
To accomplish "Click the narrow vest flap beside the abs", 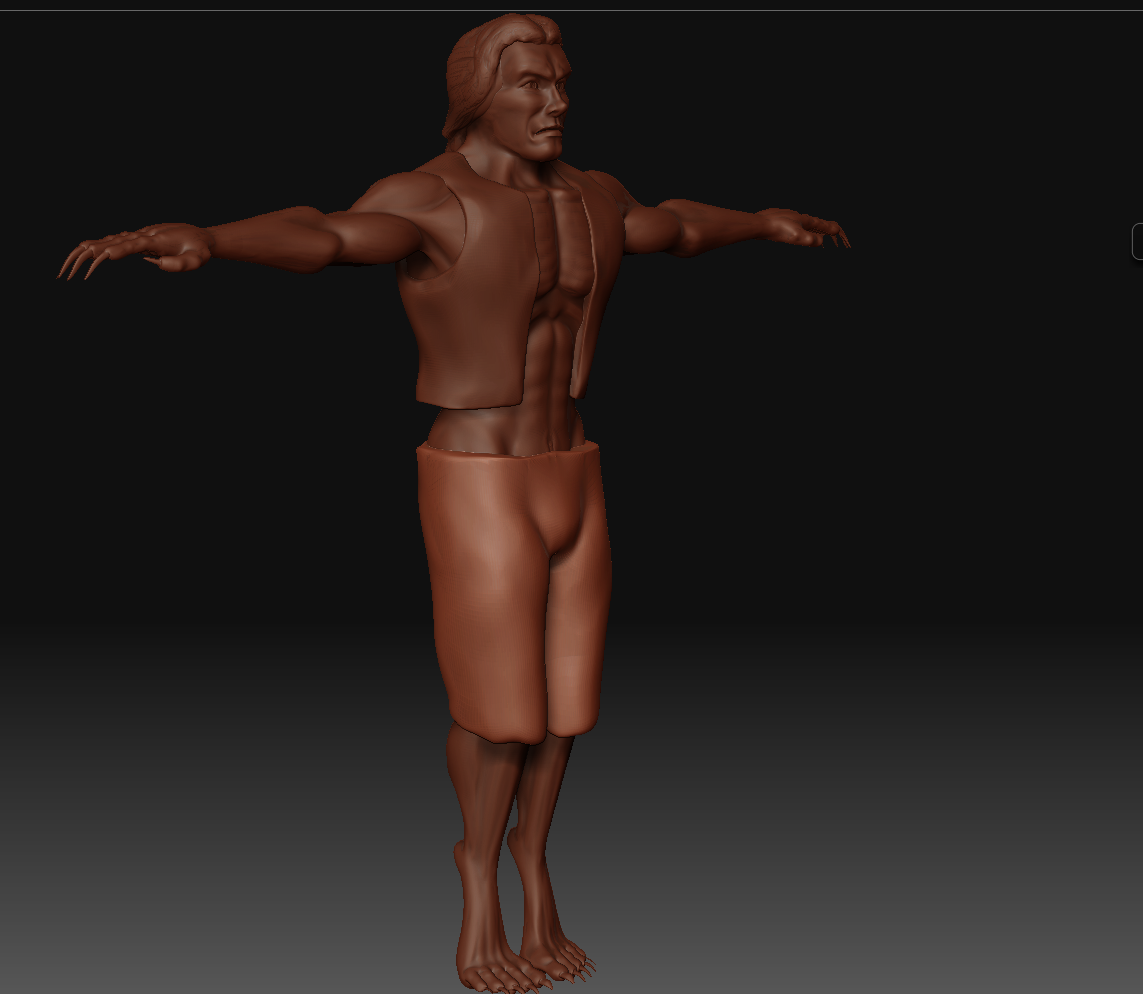I will click(587, 300).
